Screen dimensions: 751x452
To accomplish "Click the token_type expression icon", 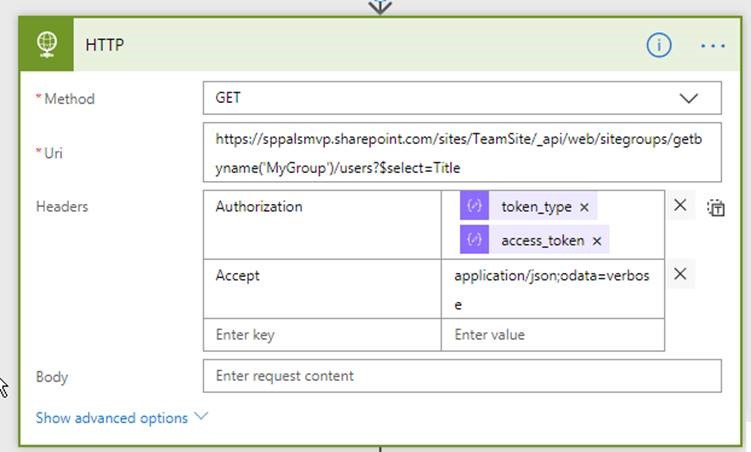I will (x=474, y=205).
